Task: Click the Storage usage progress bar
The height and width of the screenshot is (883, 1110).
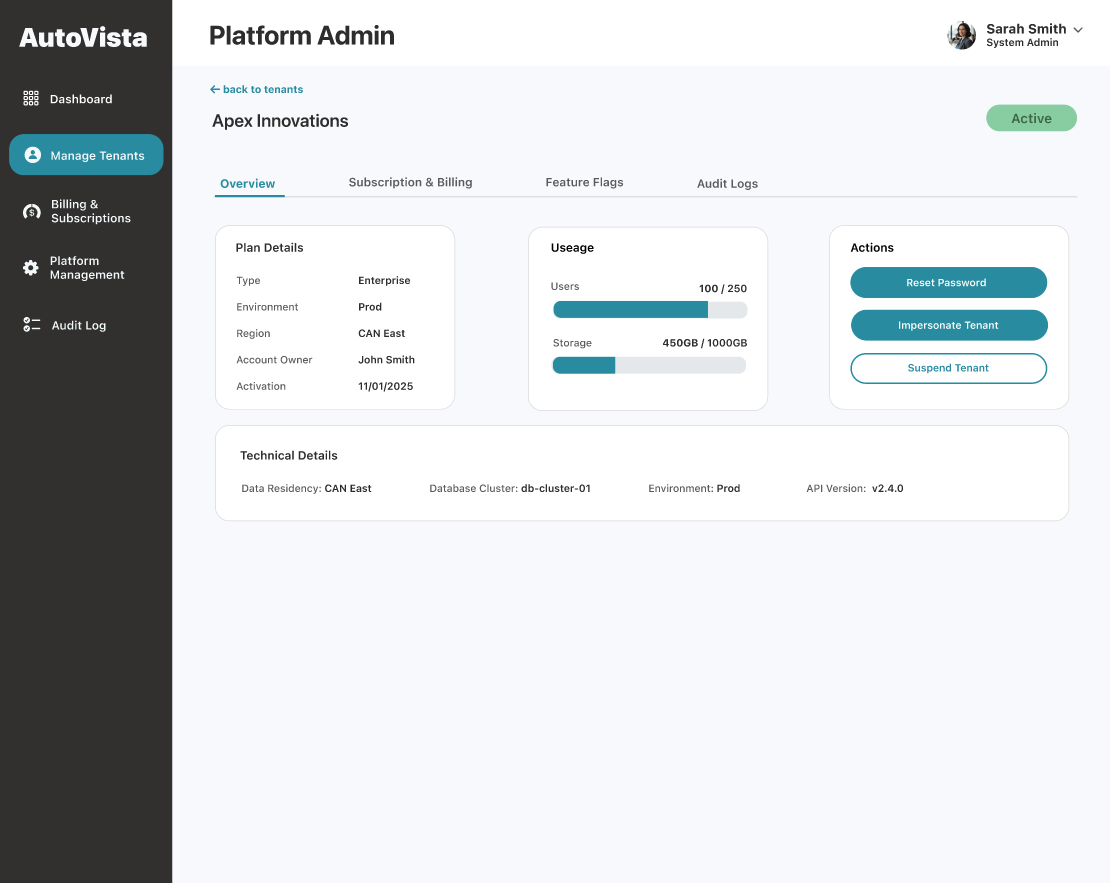Action: pos(649,365)
